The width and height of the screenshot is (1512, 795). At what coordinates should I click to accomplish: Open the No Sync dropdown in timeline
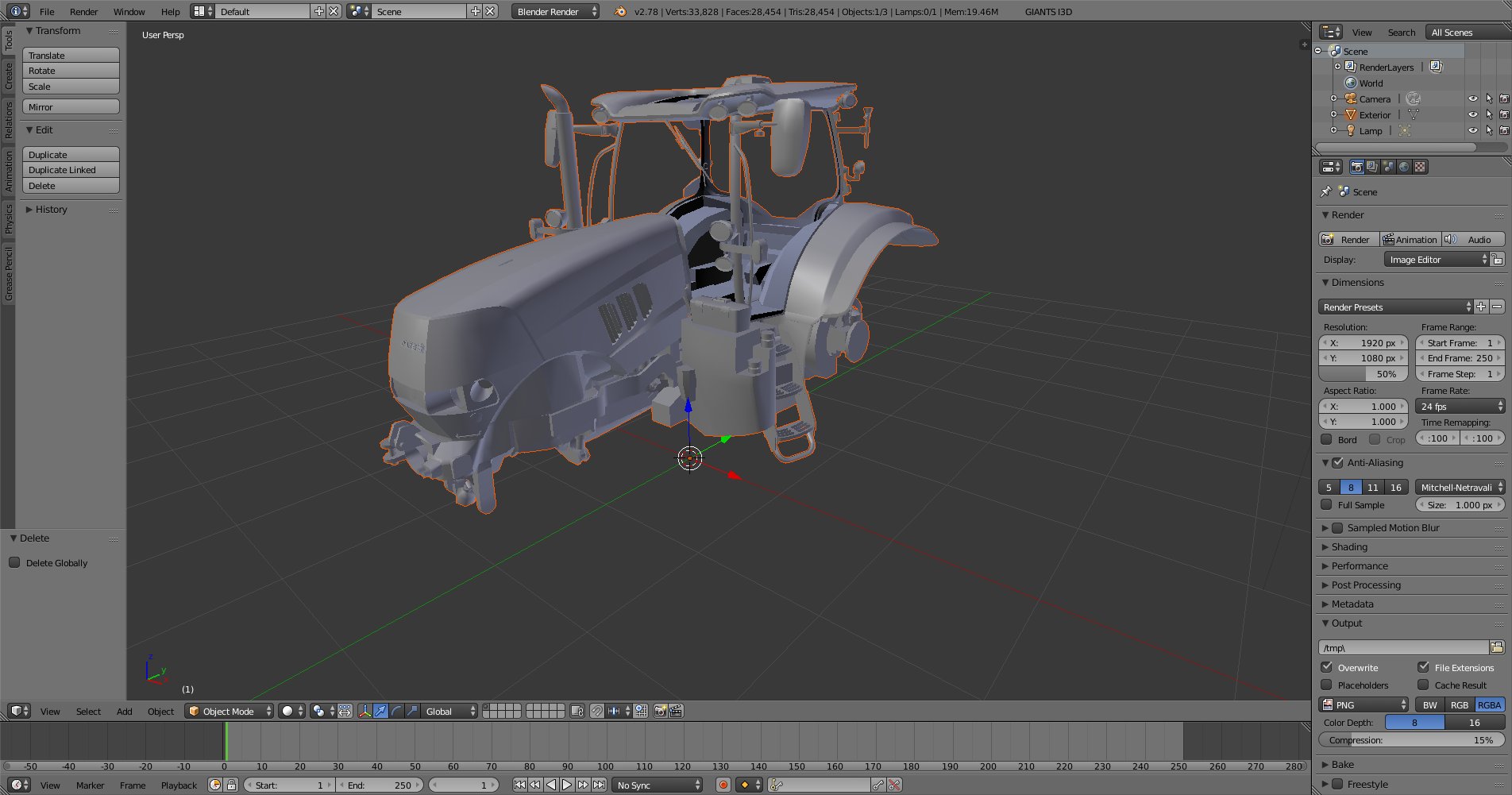pos(658,785)
